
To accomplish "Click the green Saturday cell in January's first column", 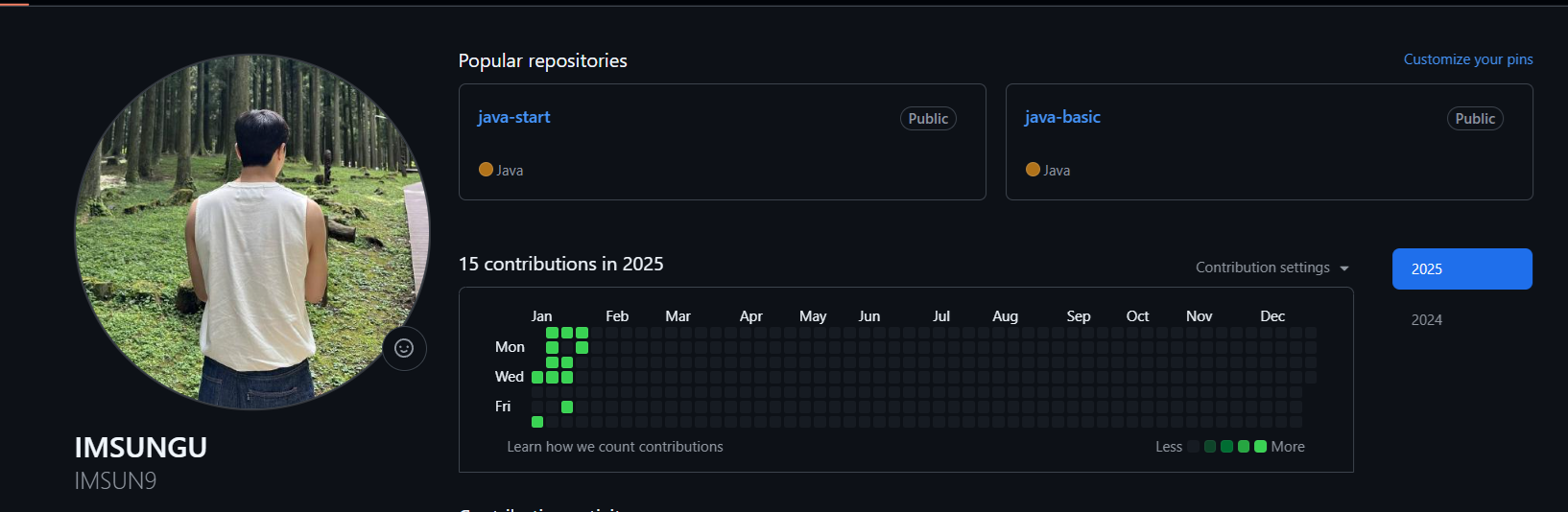I will [x=537, y=422].
